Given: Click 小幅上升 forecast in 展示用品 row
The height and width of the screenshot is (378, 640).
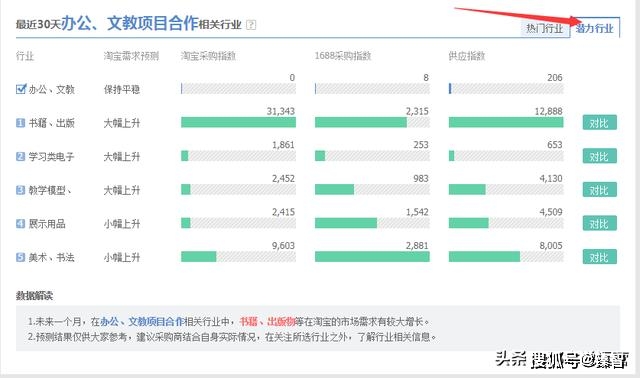Looking at the screenshot, I should point(122,224).
